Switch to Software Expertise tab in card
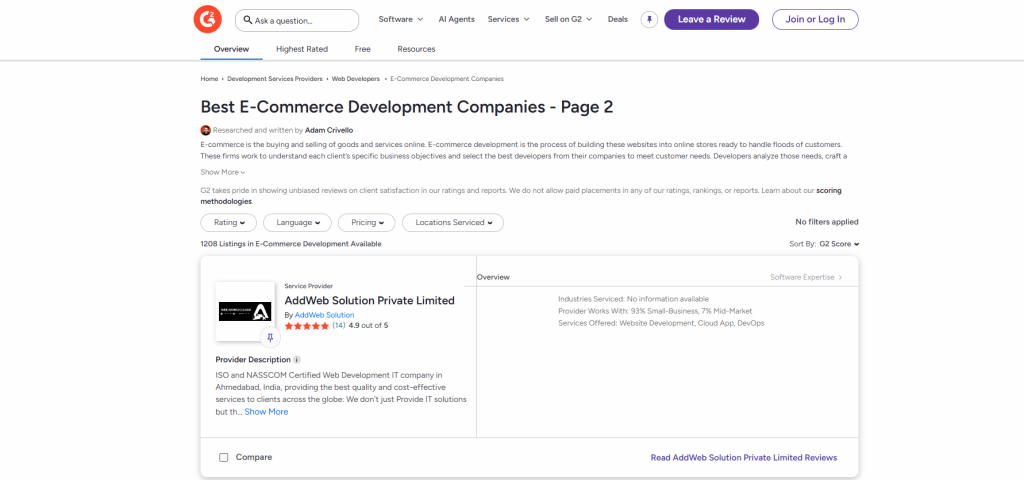 click(806, 277)
